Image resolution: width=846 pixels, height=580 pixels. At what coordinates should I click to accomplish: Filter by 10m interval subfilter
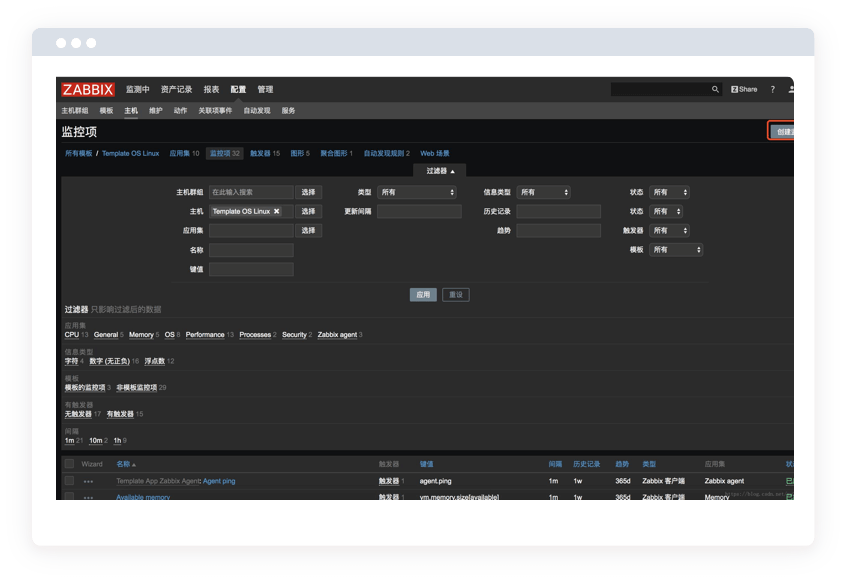click(96, 440)
